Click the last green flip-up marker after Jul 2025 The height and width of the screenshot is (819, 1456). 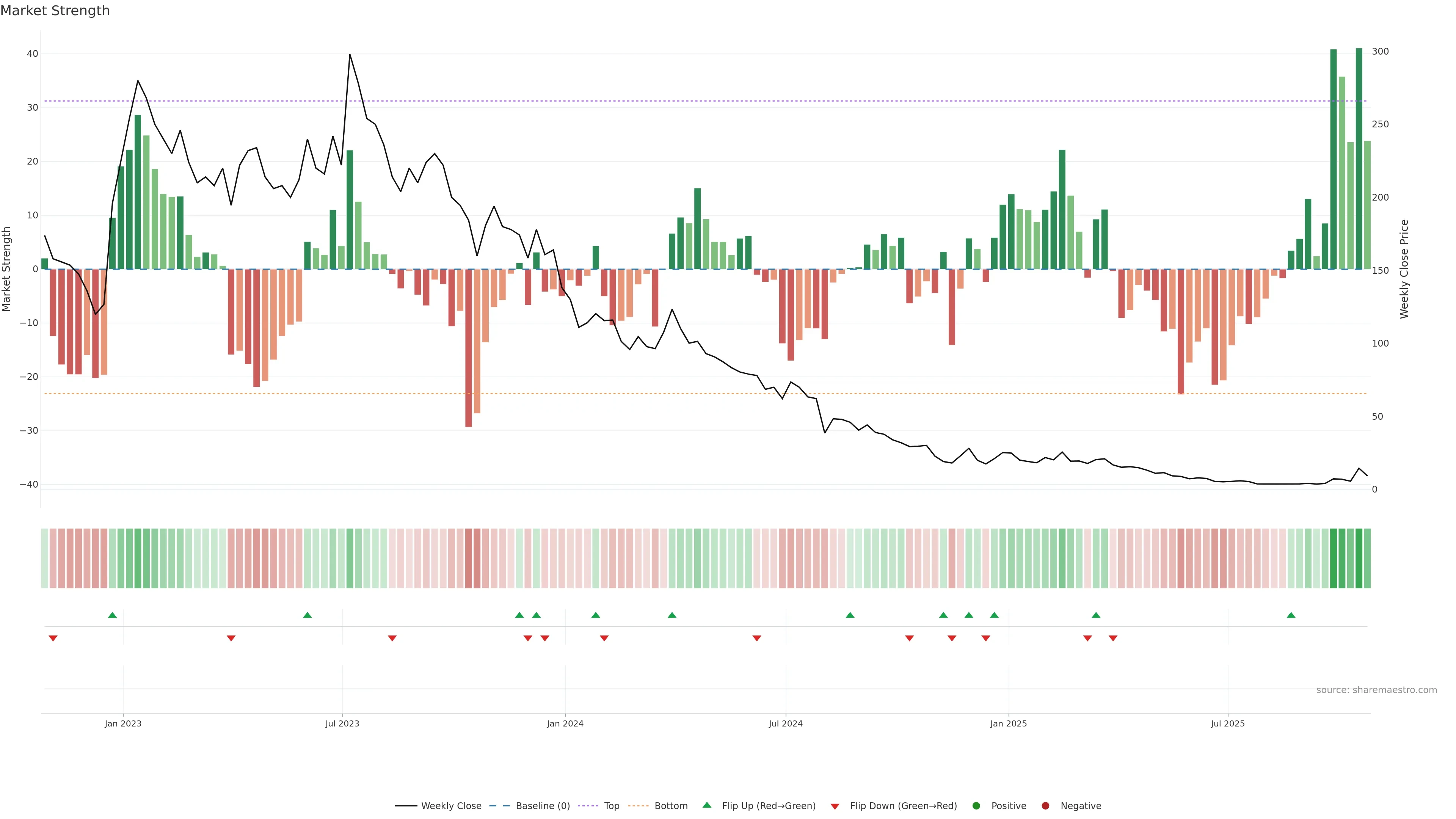pyautogui.click(x=1291, y=615)
